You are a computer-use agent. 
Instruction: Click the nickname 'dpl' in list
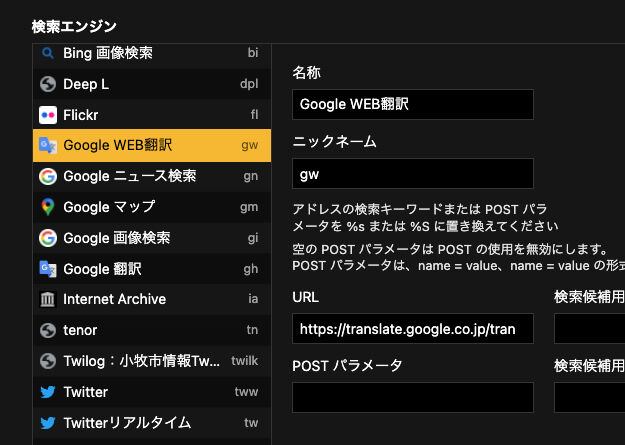[249, 84]
